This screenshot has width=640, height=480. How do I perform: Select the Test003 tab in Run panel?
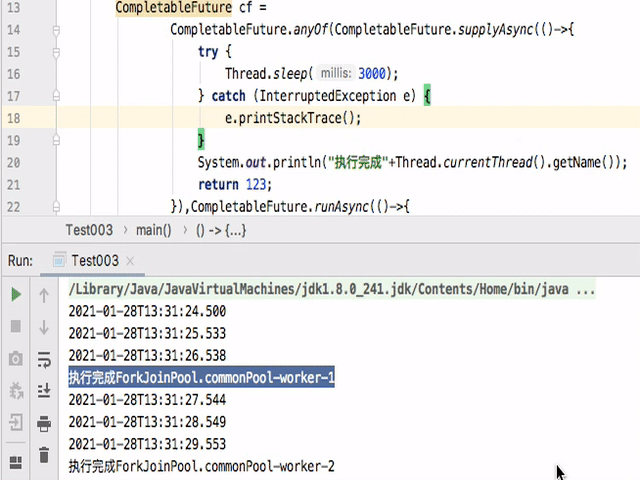point(95,260)
